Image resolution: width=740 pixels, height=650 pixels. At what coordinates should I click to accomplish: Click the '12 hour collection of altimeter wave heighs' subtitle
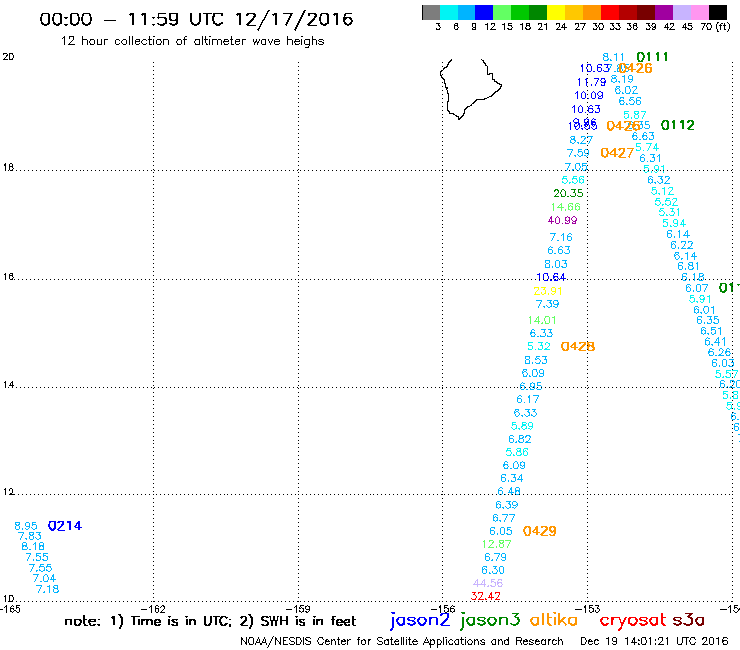[193, 41]
